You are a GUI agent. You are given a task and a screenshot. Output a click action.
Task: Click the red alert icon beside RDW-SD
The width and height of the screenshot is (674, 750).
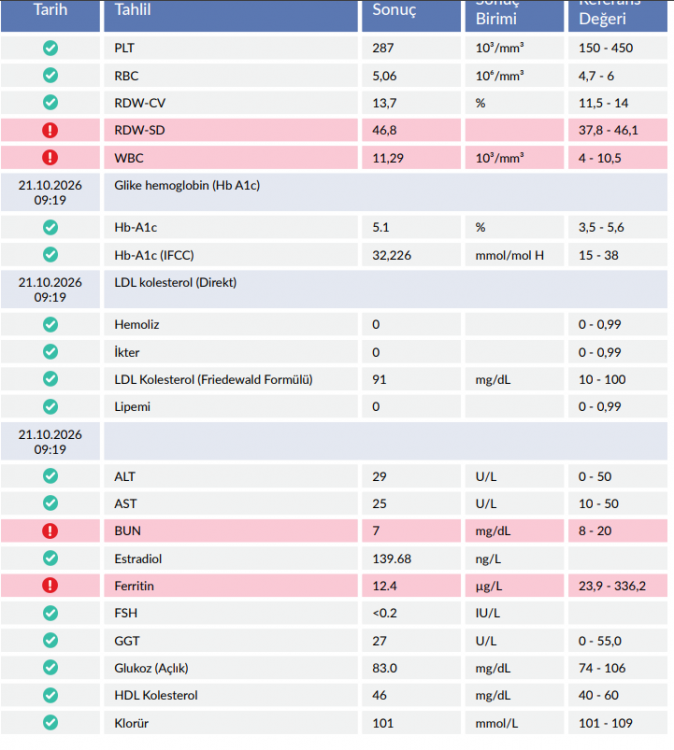pos(50,130)
